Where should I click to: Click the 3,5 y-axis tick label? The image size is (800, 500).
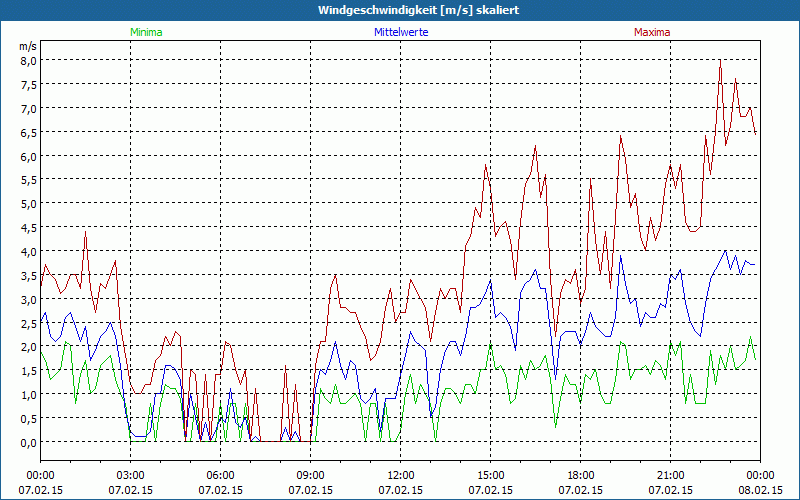tap(29, 275)
